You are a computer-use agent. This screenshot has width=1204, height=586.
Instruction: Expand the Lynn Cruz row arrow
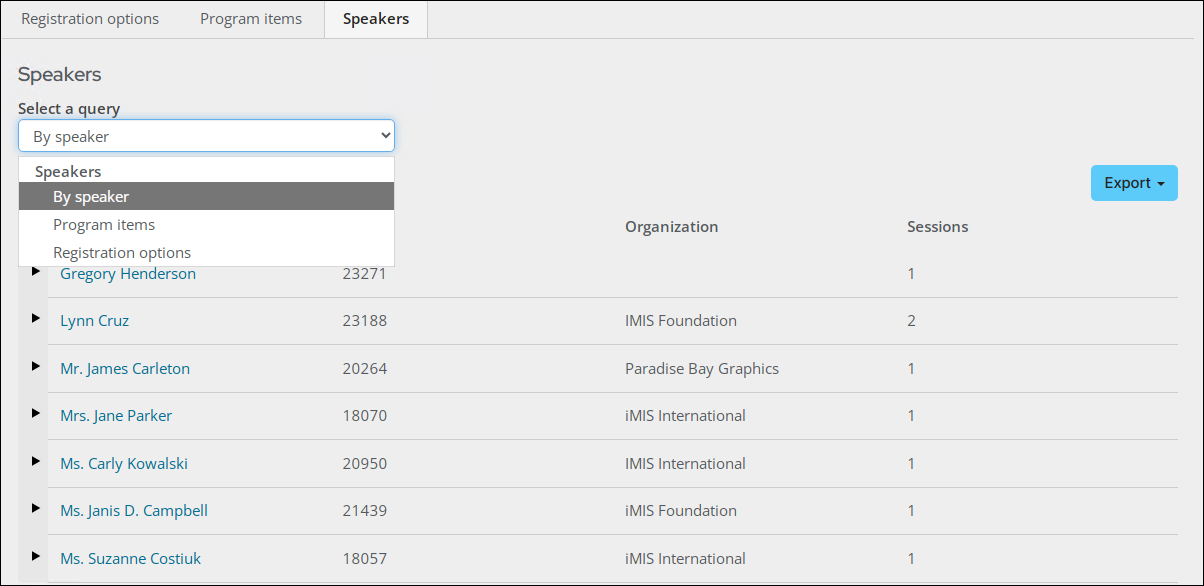point(36,318)
